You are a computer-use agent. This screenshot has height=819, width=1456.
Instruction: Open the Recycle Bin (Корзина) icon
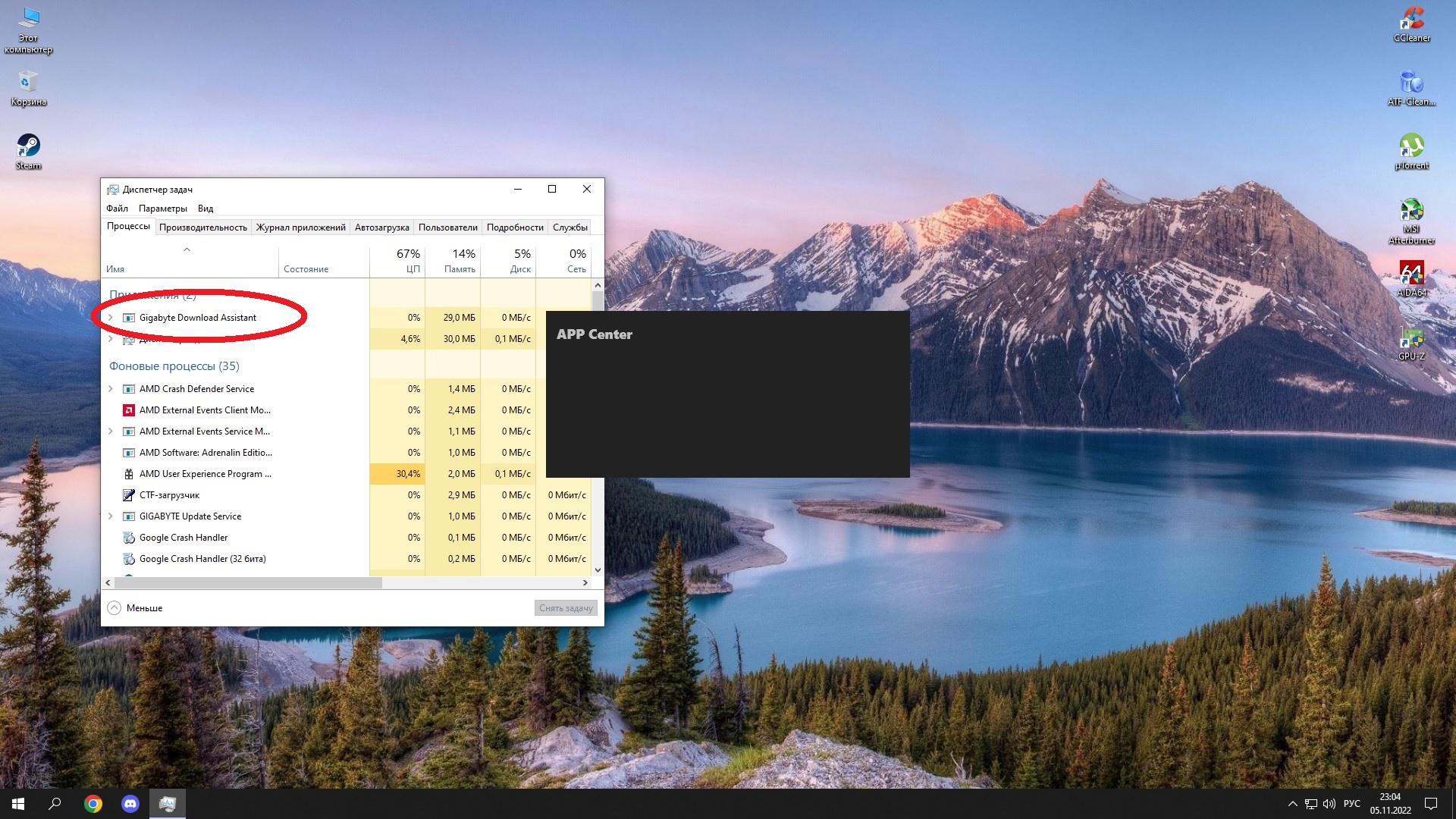coord(28,87)
